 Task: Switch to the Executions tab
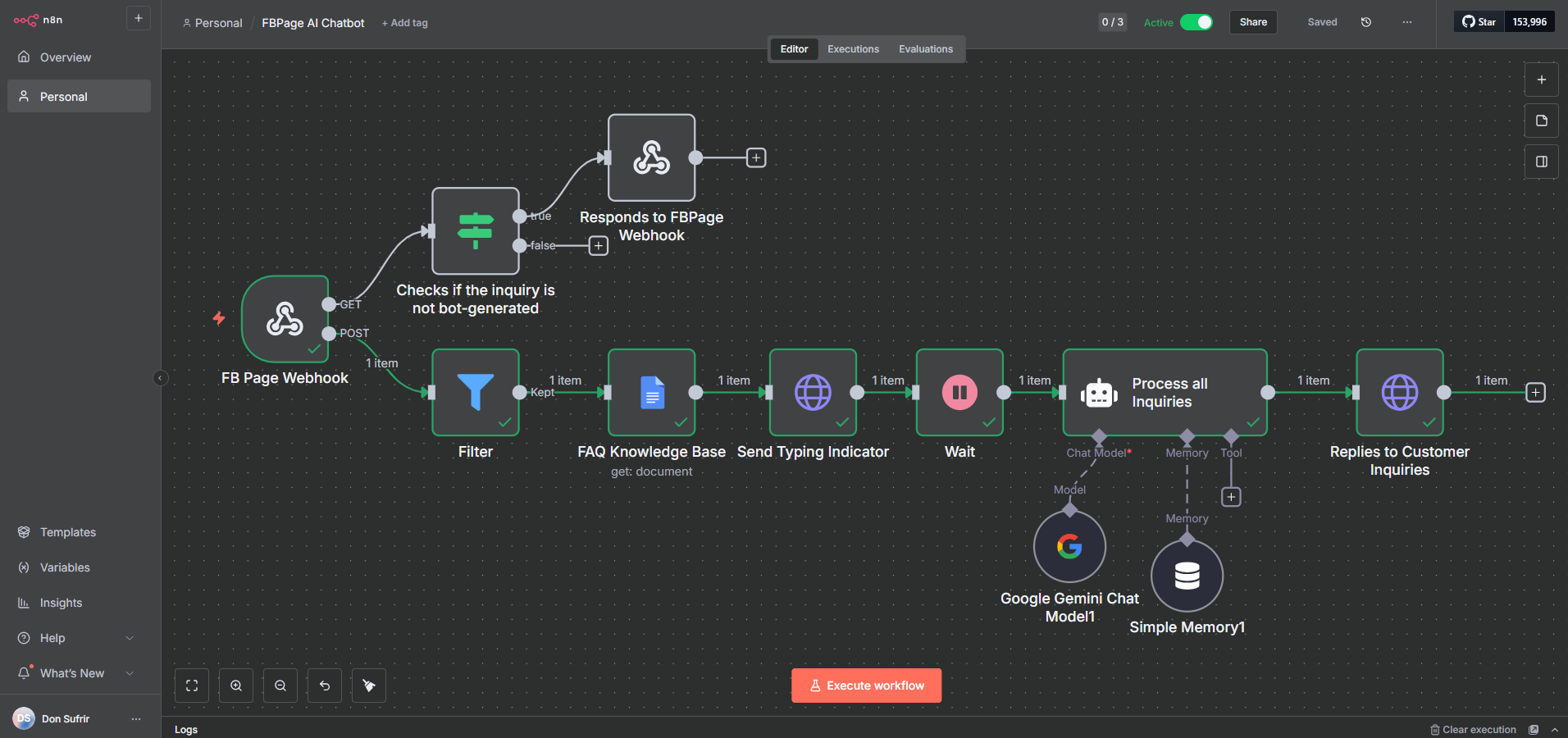853,49
